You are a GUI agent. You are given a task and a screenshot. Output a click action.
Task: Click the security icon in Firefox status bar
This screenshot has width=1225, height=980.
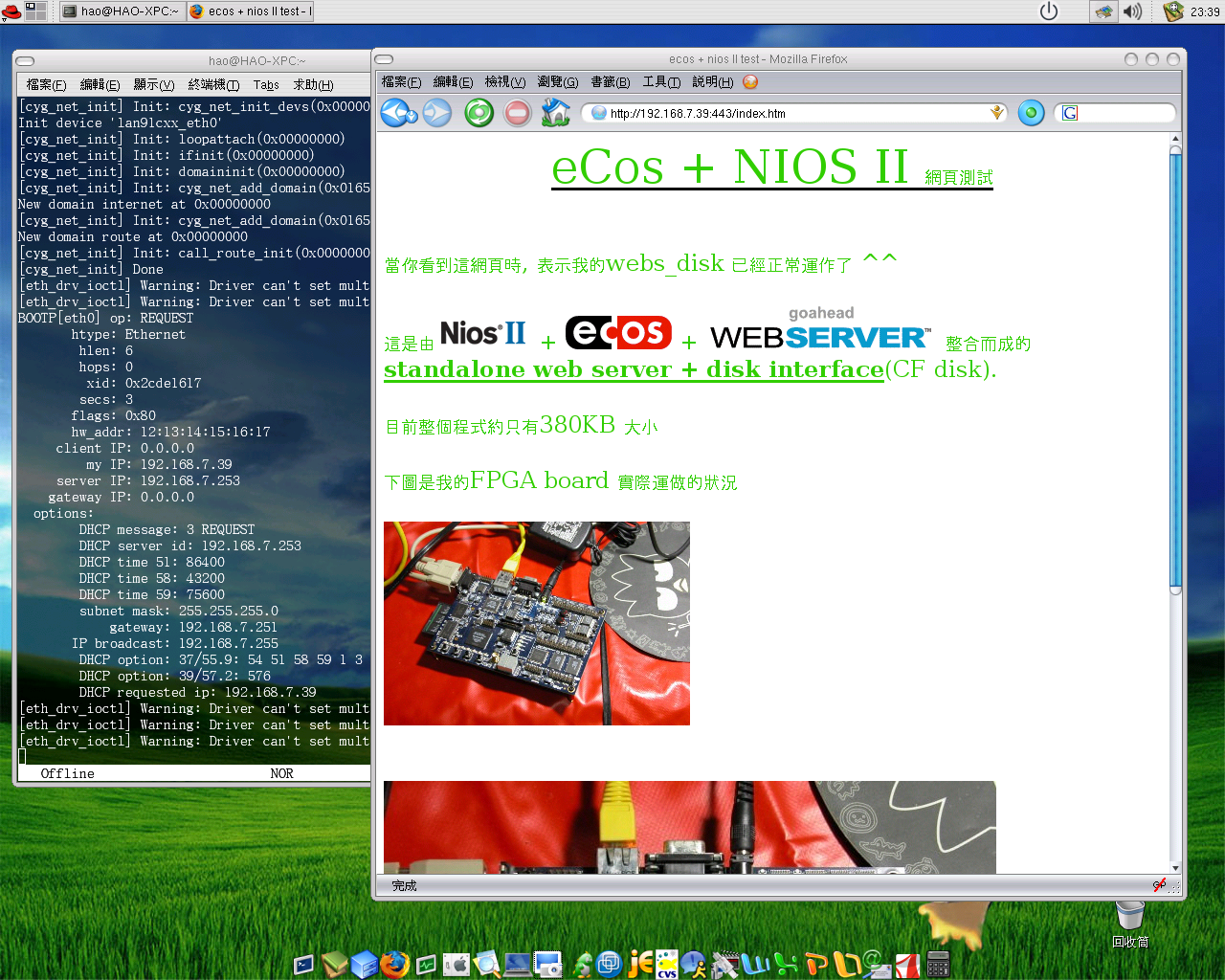tap(1159, 885)
